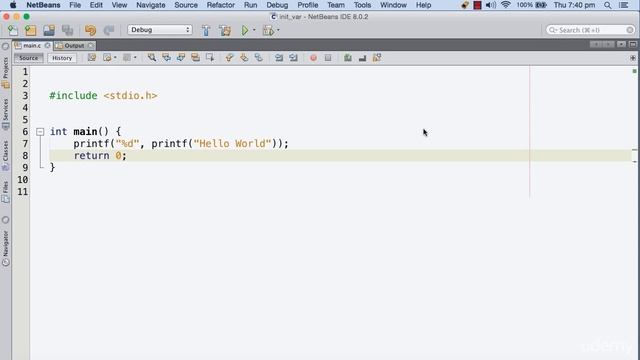Screen dimensions: 640x360
Task: Click the Last Edit editor toolbar icon
Action: (x=92, y=58)
